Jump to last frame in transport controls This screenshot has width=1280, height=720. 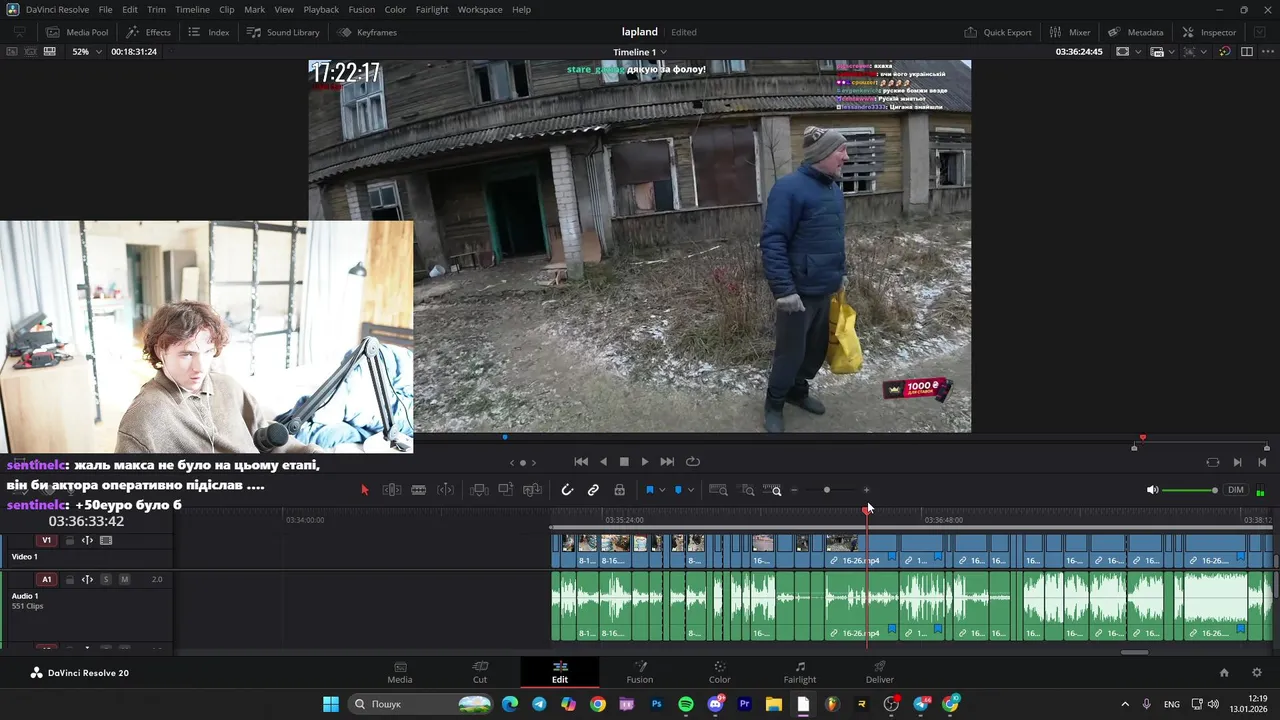pyautogui.click(x=667, y=462)
